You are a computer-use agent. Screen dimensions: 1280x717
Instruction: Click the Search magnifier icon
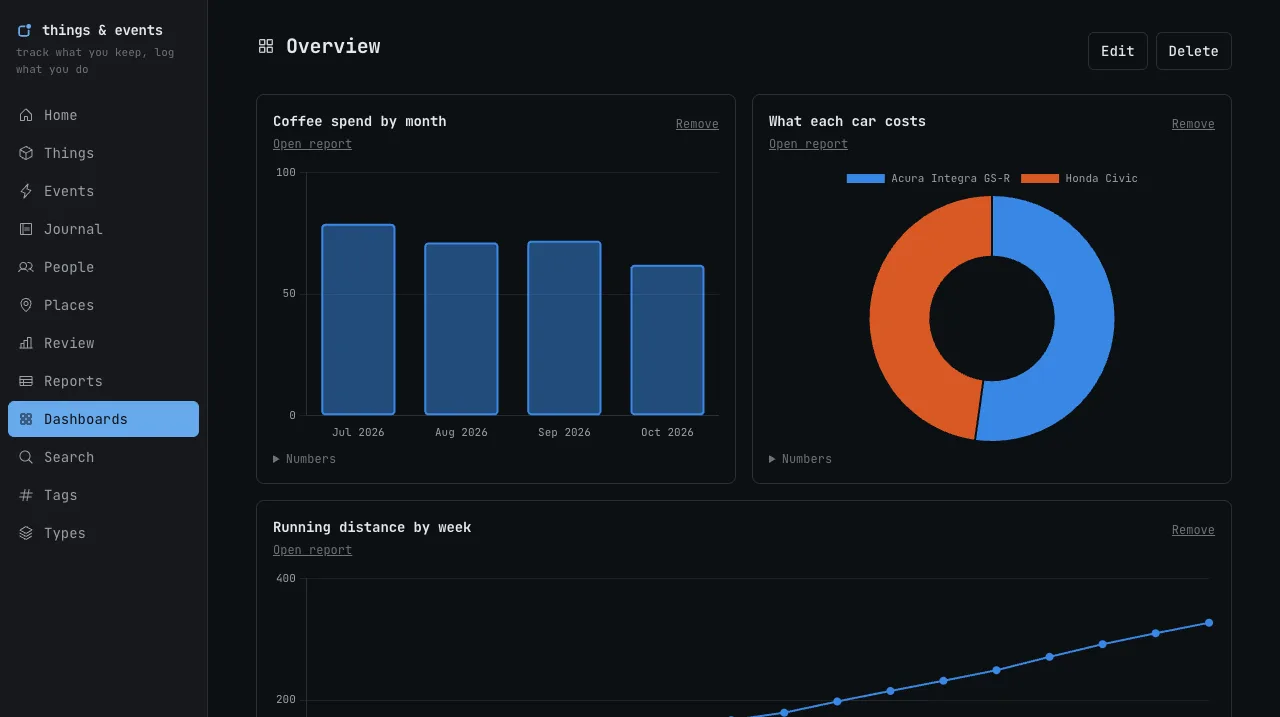pyautogui.click(x=26, y=457)
